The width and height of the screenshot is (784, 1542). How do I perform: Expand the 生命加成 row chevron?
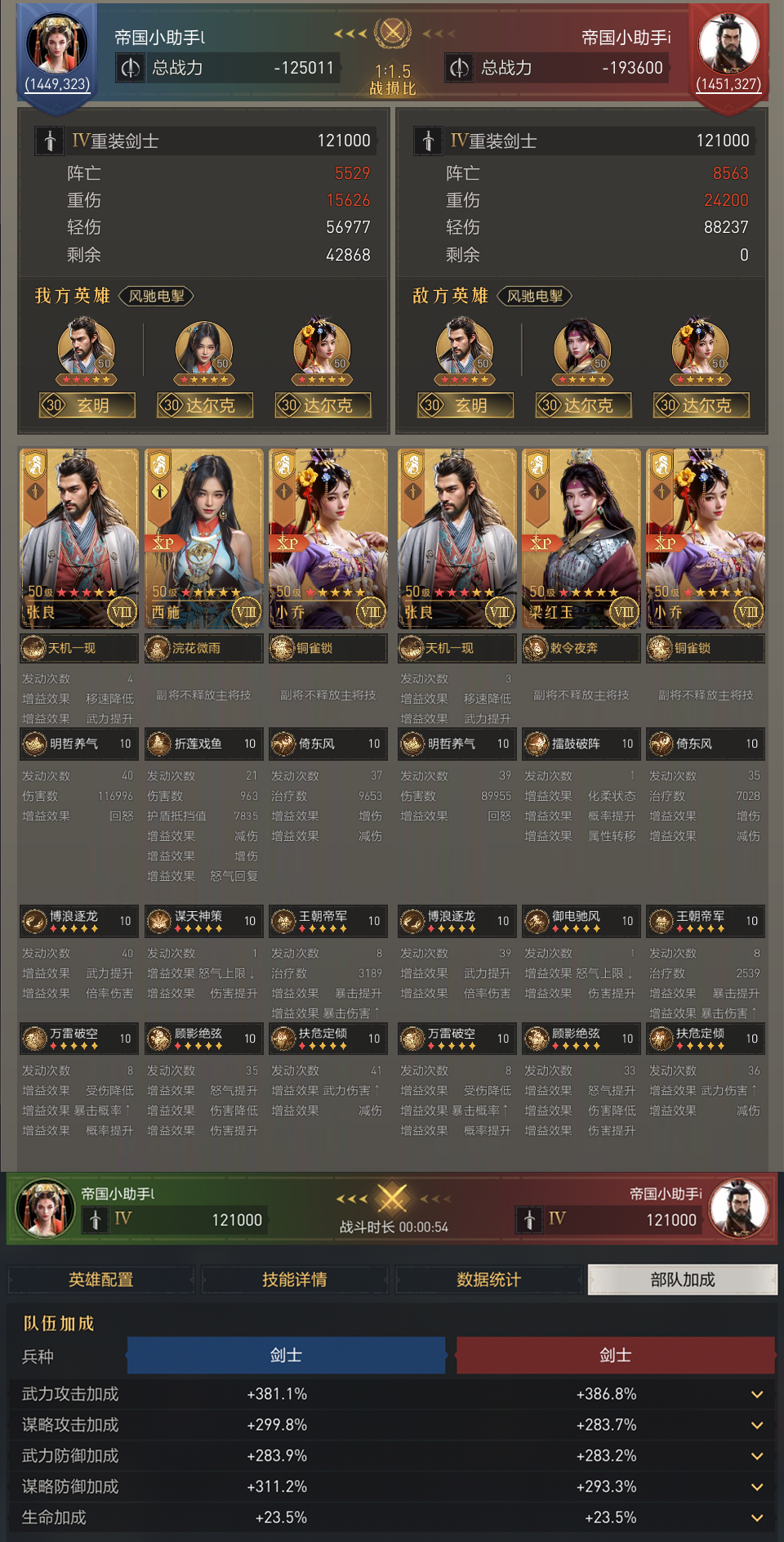pyautogui.click(x=757, y=1517)
